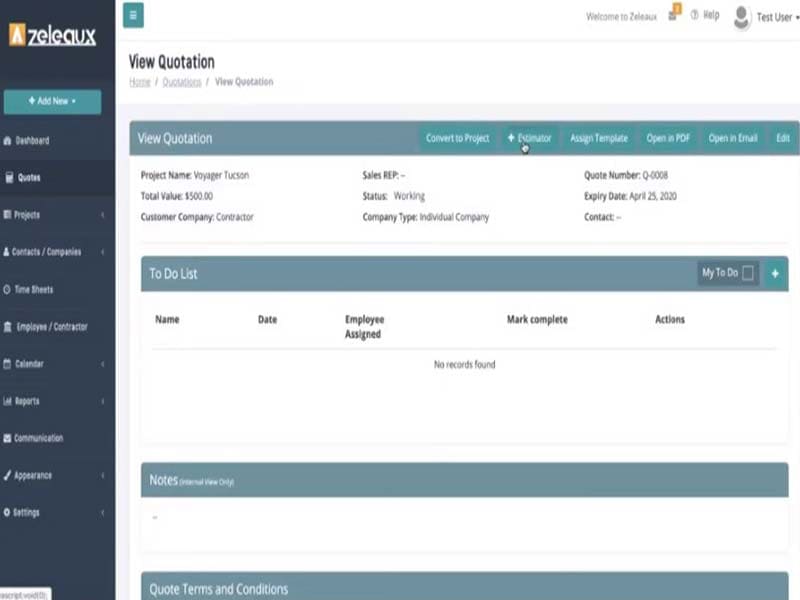Click Customer Company Contractor text
The height and width of the screenshot is (600, 800).
coord(197,217)
